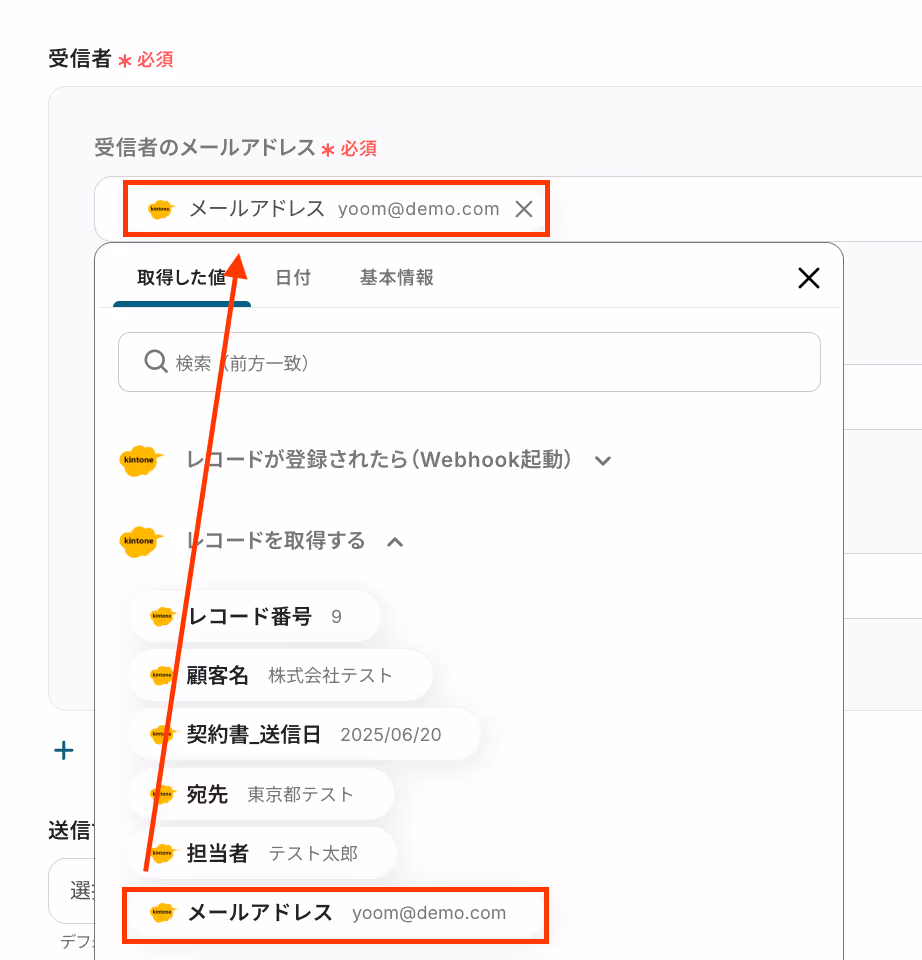Select the 担当者 テスト太郎 value

tap(263, 853)
